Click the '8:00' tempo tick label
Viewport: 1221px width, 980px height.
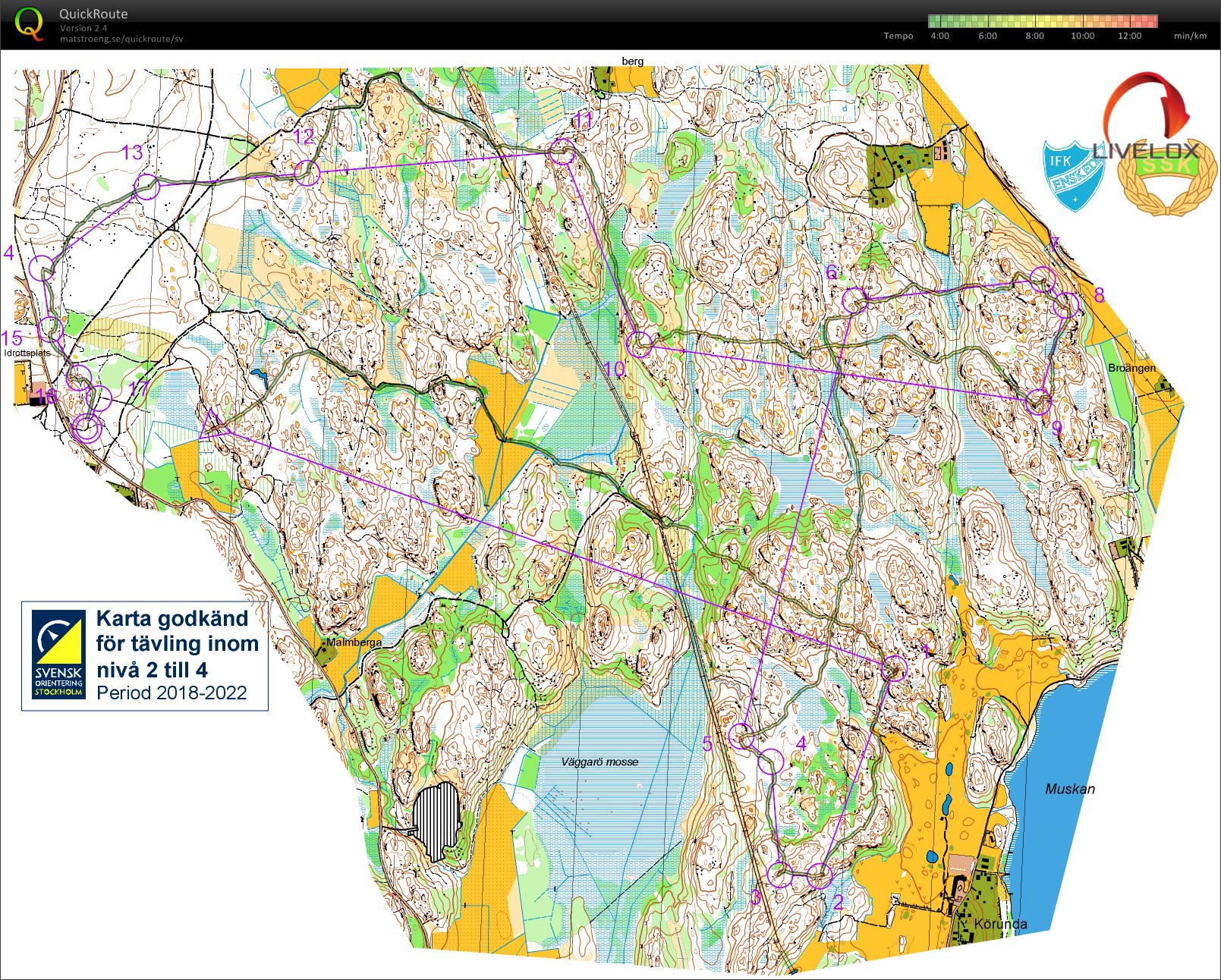coord(1034,36)
